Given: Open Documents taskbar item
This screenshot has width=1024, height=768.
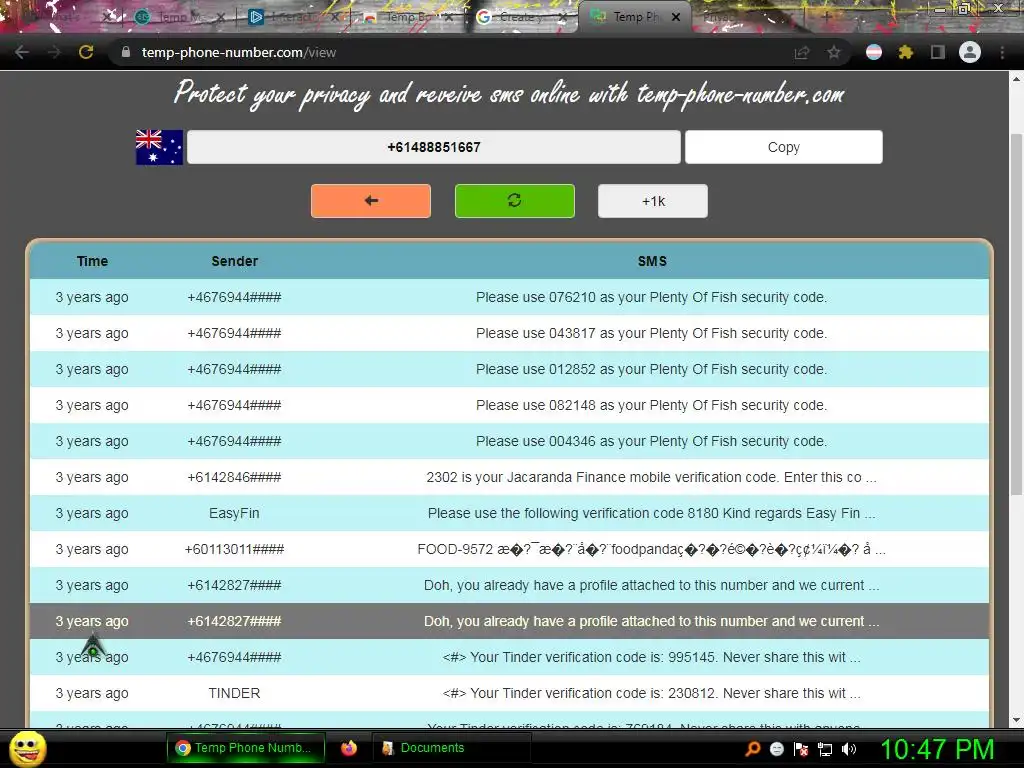Looking at the screenshot, I should pyautogui.click(x=451, y=748).
